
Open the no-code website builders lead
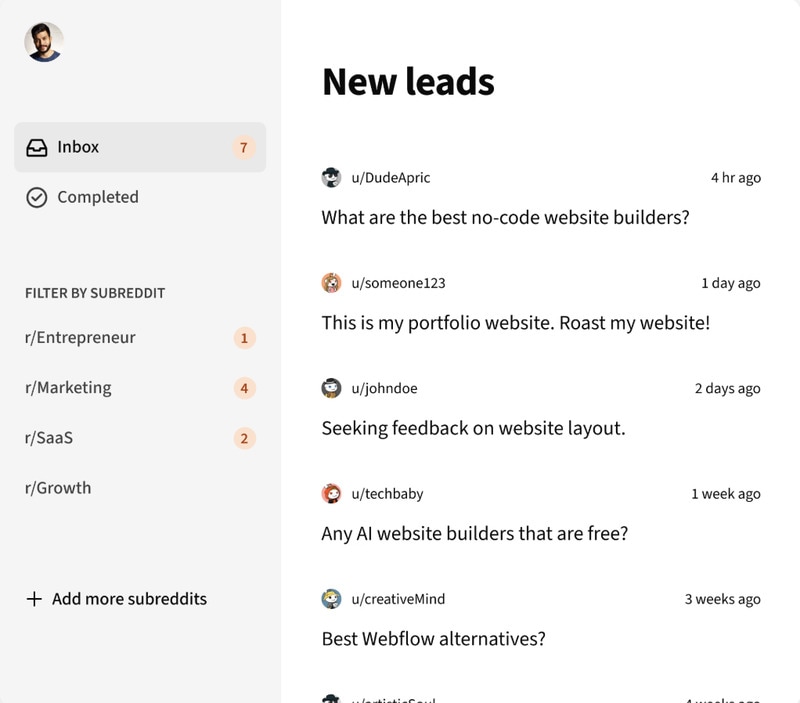pyautogui.click(x=505, y=217)
